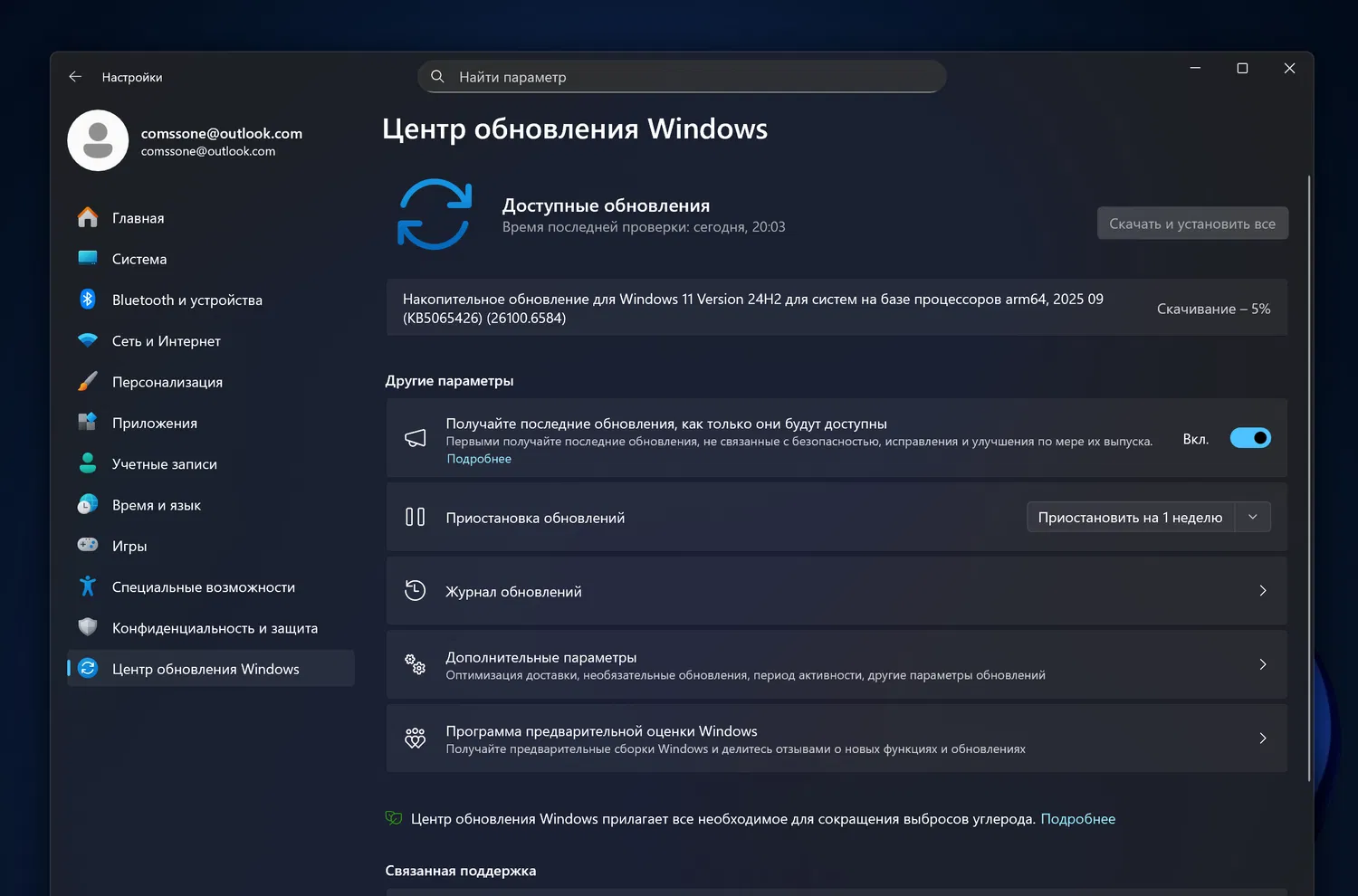Select Центр обновления Windows in sidebar
The width and height of the screenshot is (1358, 896).
click(x=211, y=668)
